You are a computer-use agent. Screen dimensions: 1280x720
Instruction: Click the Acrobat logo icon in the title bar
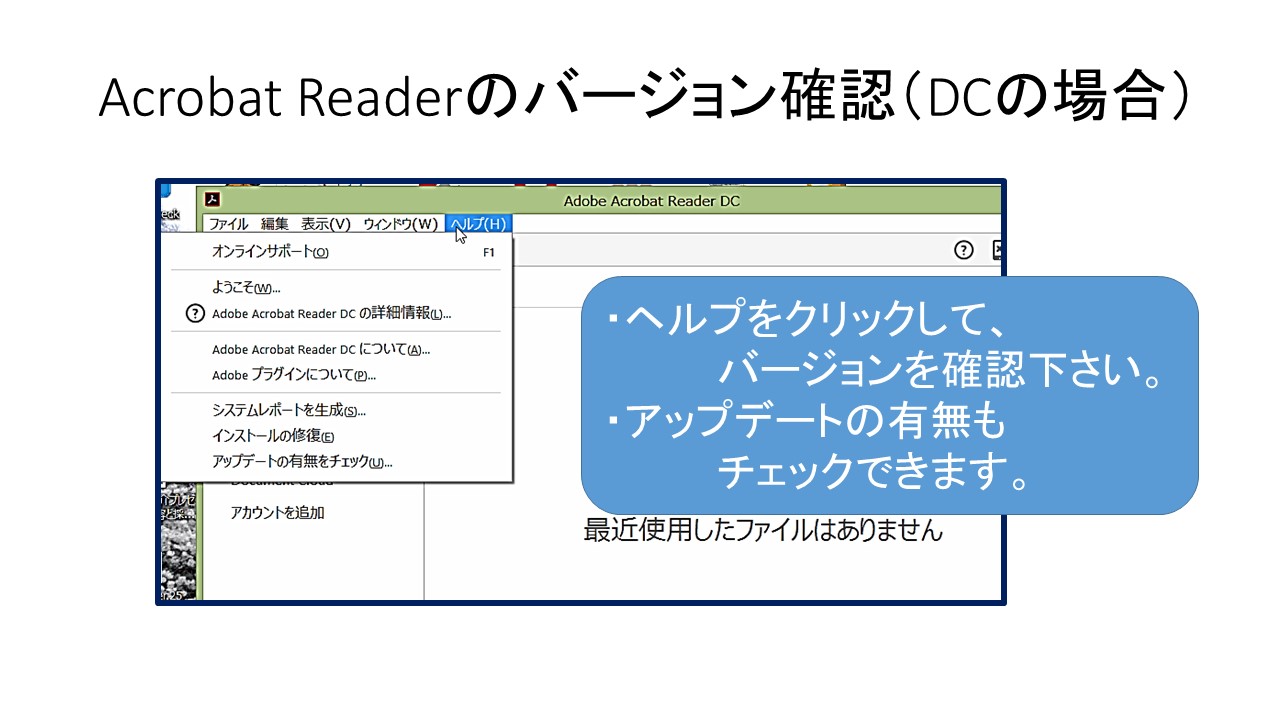212,199
